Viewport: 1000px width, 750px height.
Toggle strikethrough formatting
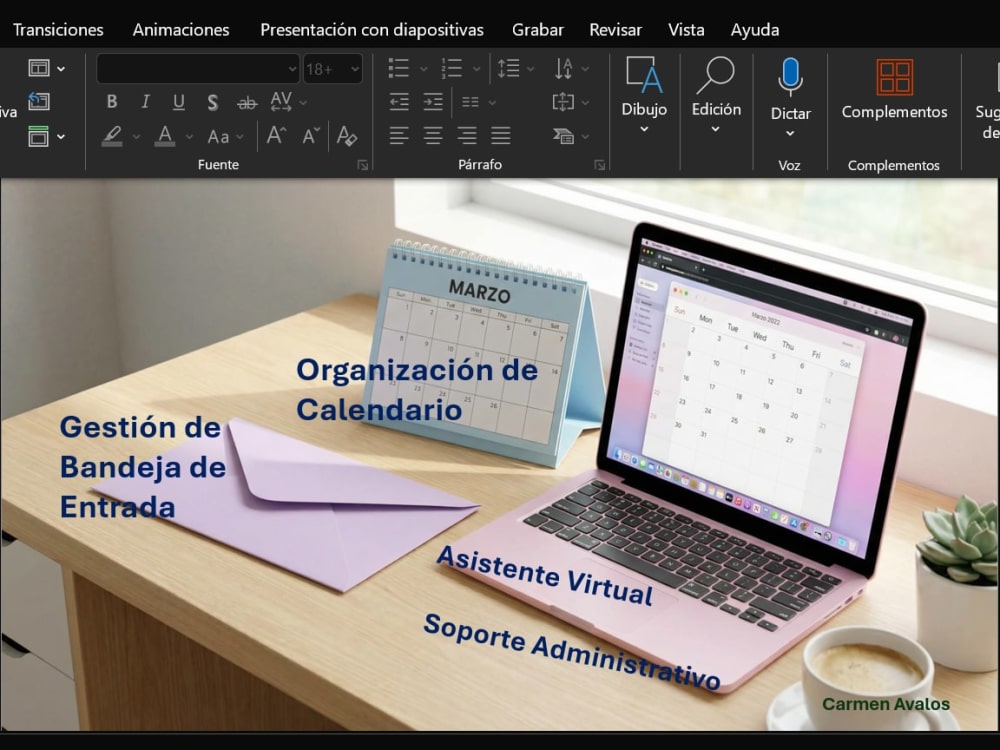pos(247,101)
